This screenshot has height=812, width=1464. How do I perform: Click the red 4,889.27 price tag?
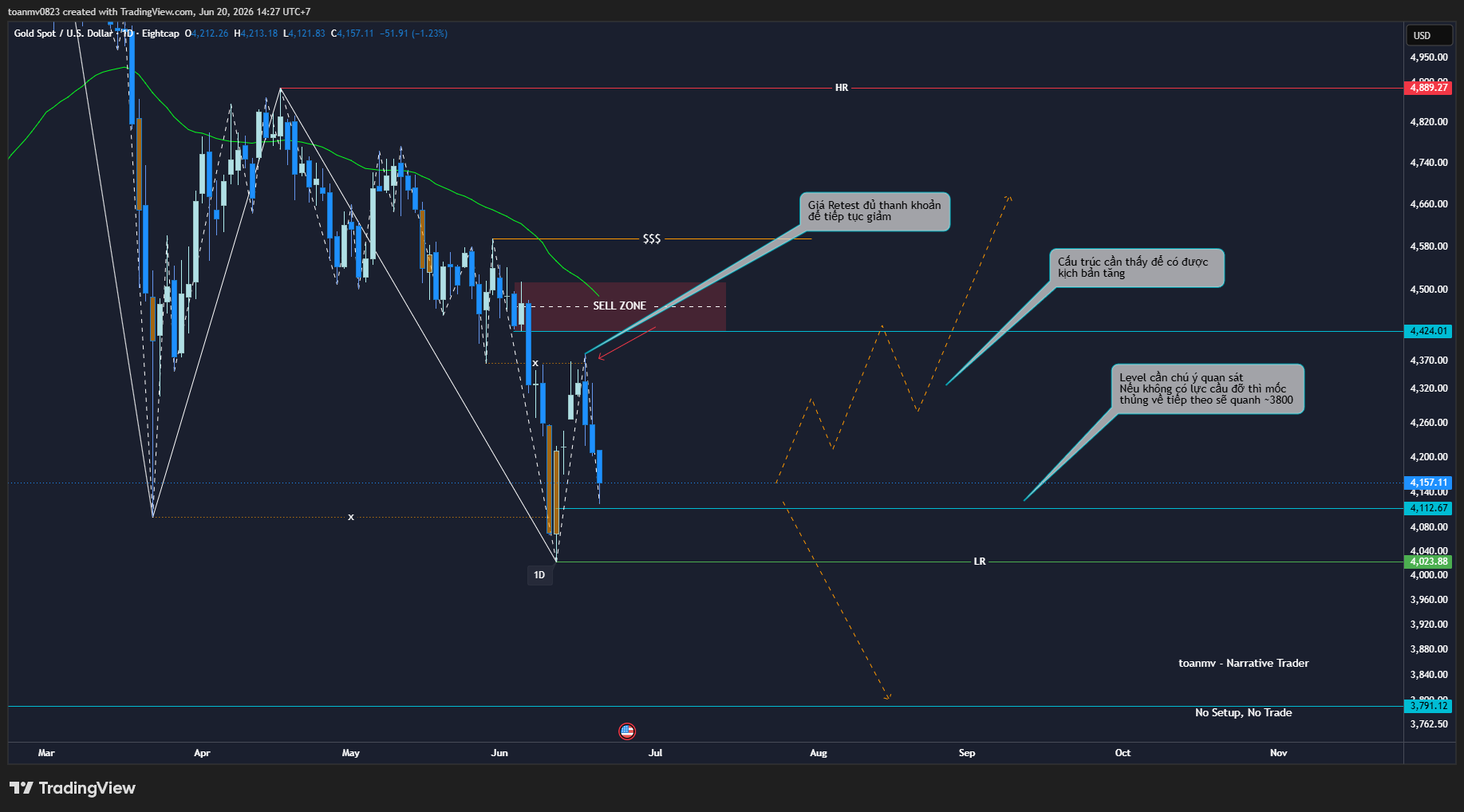(x=1428, y=88)
